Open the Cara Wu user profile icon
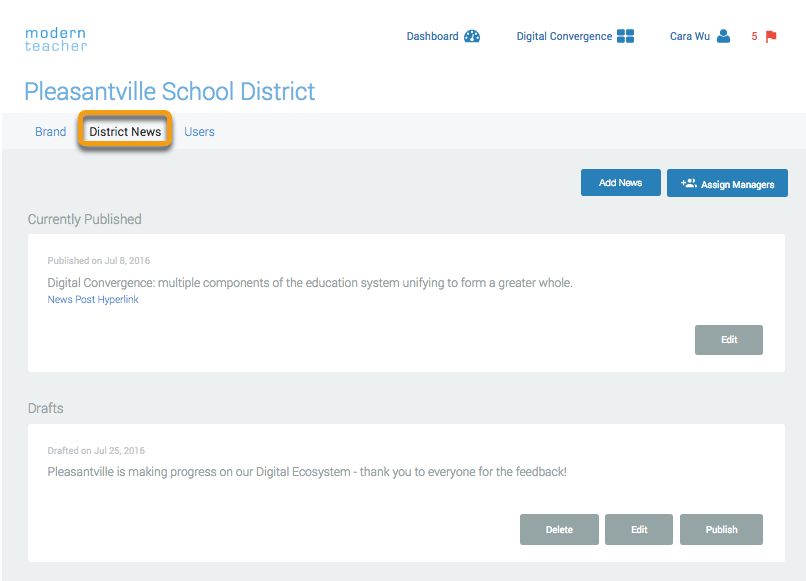Viewport: 806px width, 581px height. (723, 36)
